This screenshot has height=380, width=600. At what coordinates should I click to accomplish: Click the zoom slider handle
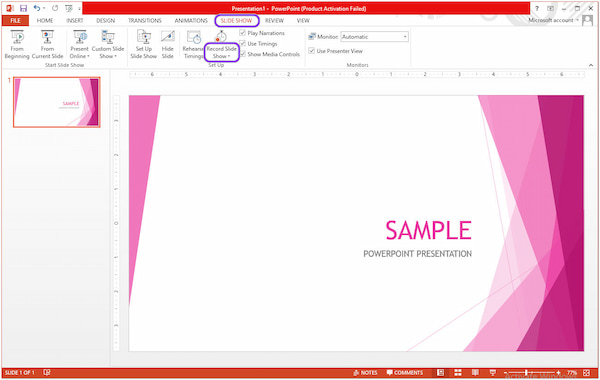(527, 372)
